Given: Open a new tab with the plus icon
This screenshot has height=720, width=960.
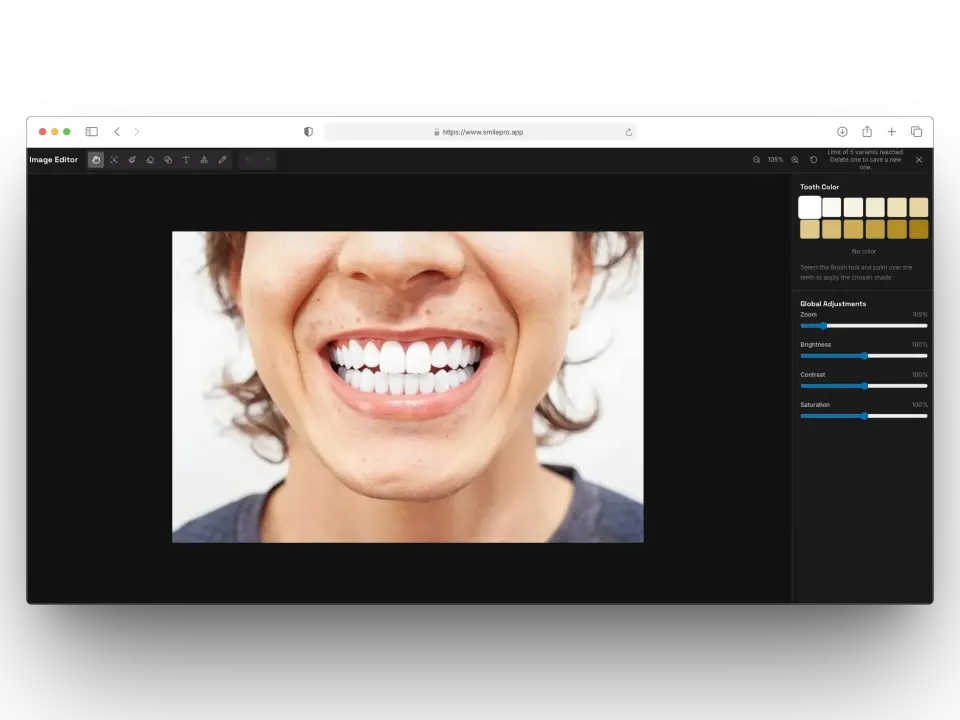Looking at the screenshot, I should [x=892, y=132].
